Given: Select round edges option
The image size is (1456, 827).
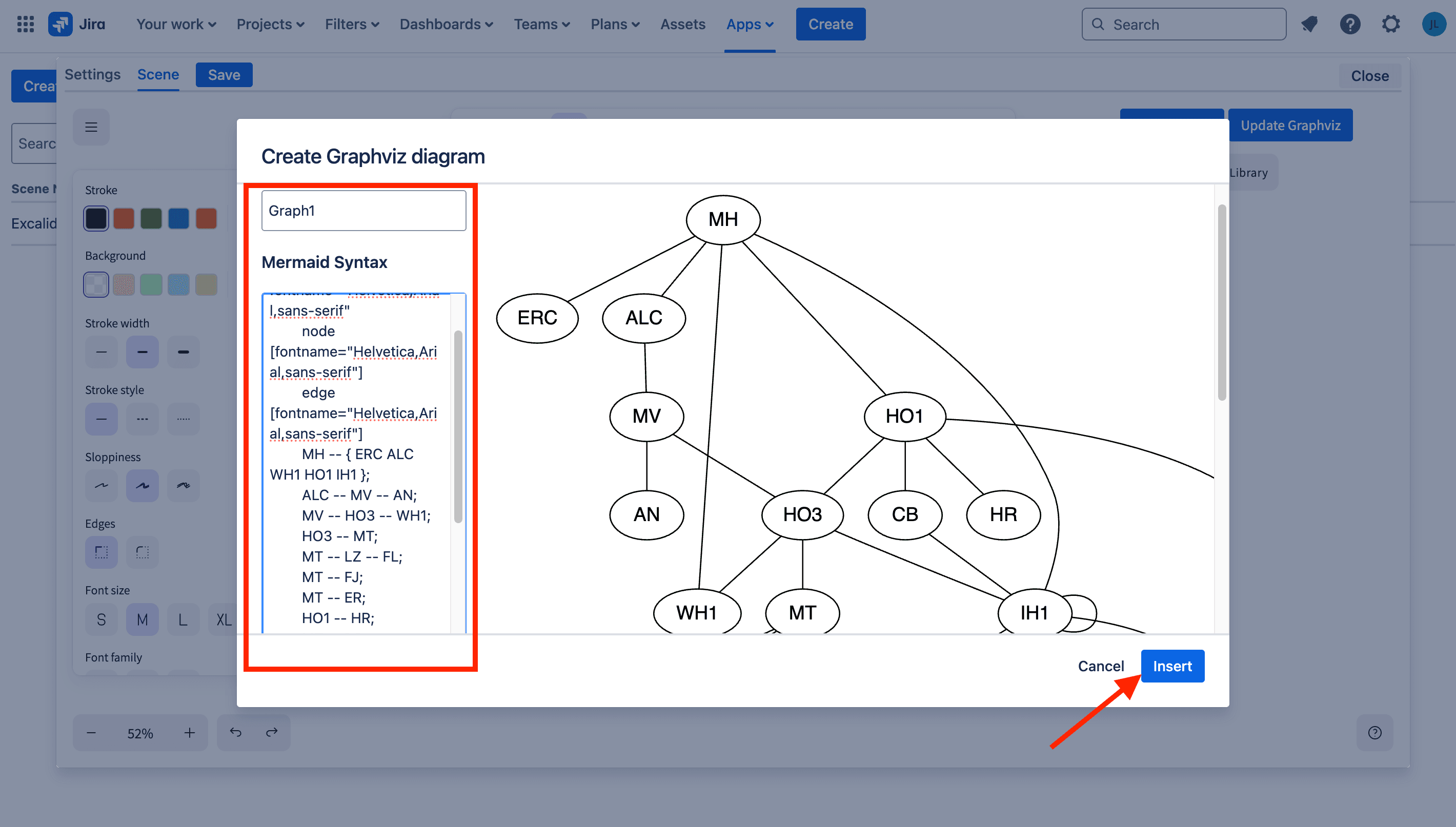Looking at the screenshot, I should coord(143,552).
